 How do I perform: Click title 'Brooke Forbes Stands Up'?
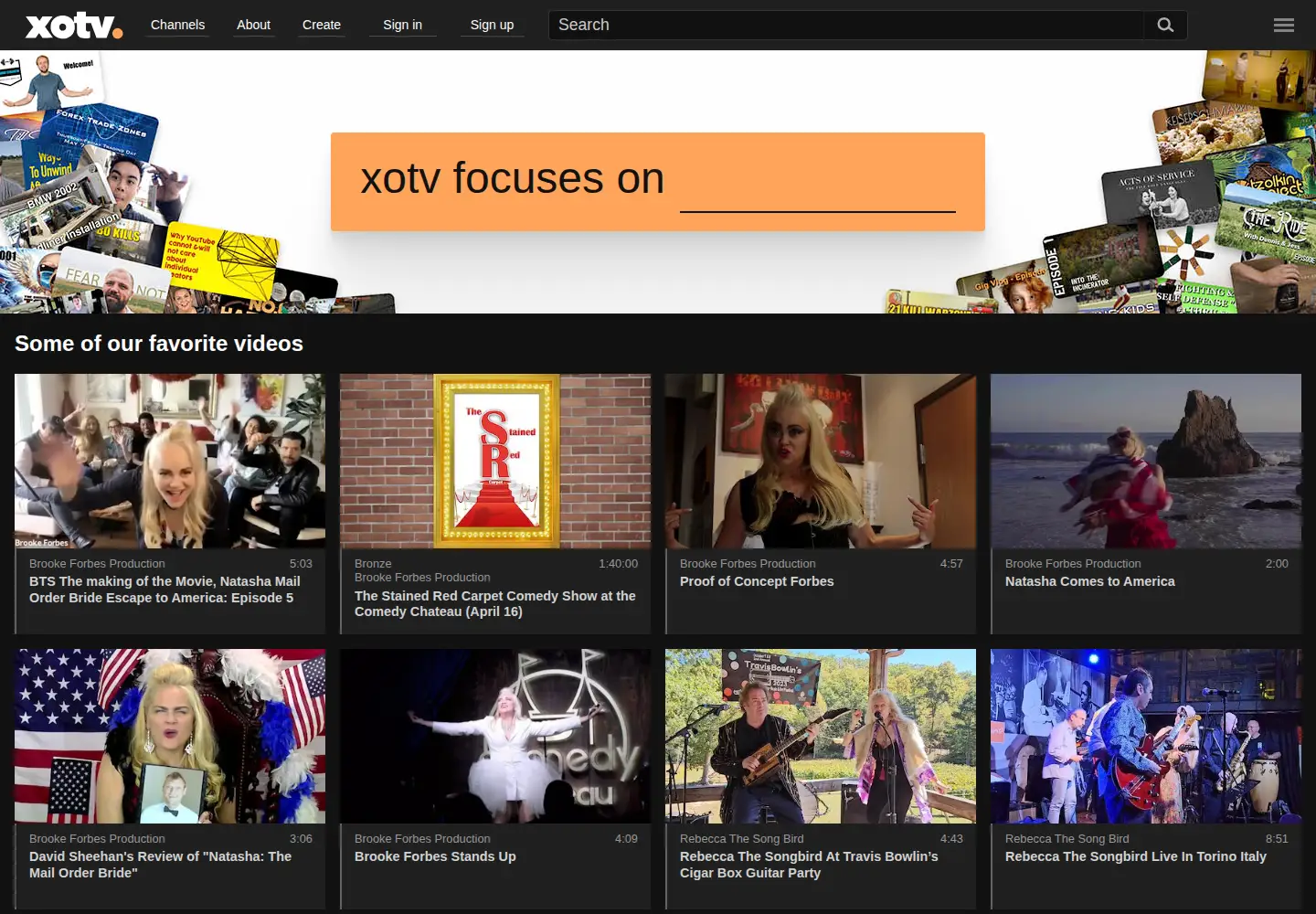(435, 856)
